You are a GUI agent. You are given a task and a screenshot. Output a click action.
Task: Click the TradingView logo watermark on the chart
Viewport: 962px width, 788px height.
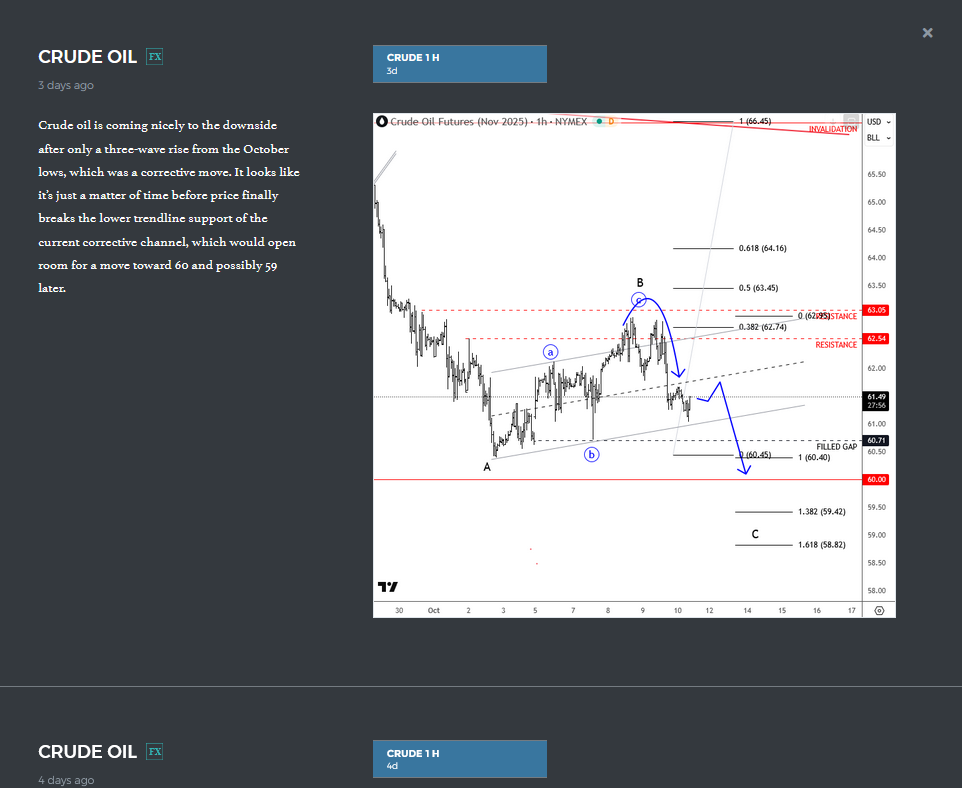pos(388,588)
